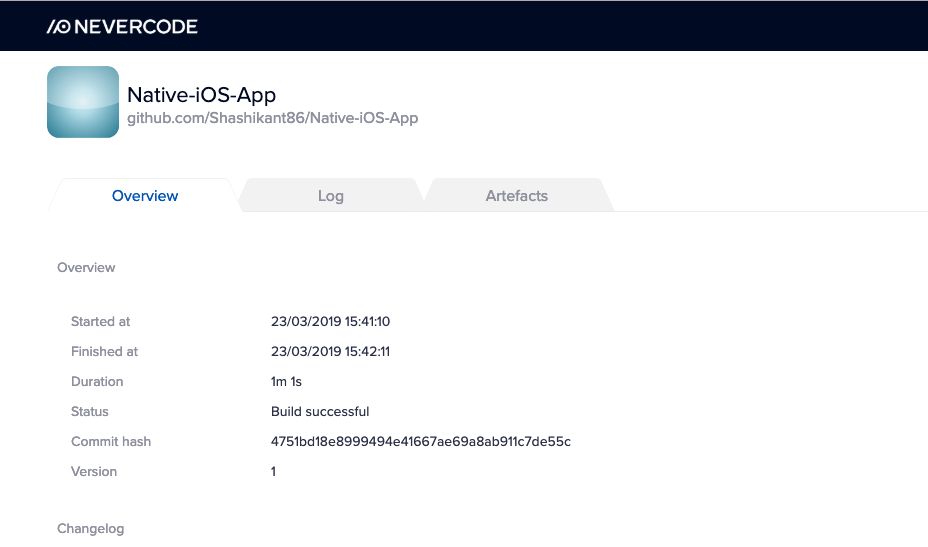This screenshot has width=928, height=547.
Task: Open the Native-iOS-App app icon
Action: [83, 102]
